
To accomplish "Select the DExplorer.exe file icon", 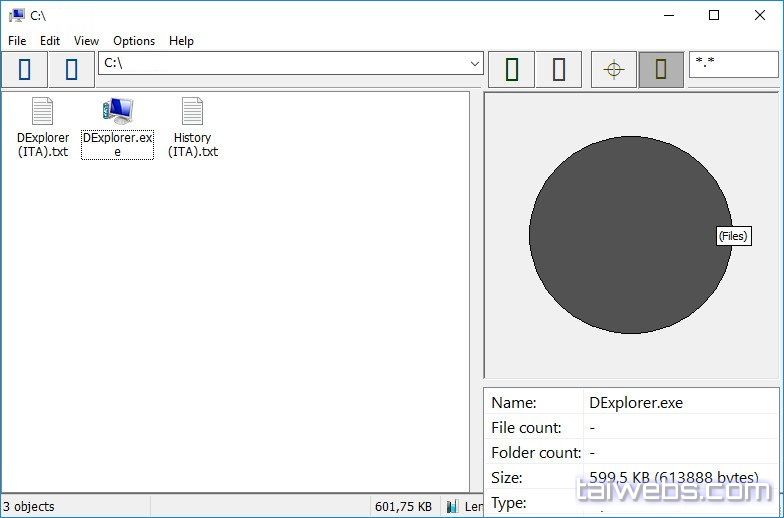I will pyautogui.click(x=117, y=112).
